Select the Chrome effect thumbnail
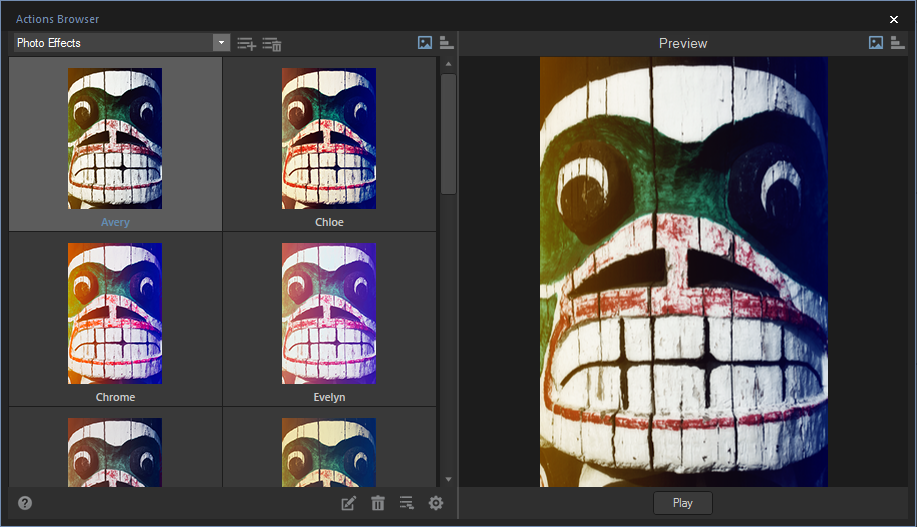 (x=115, y=314)
